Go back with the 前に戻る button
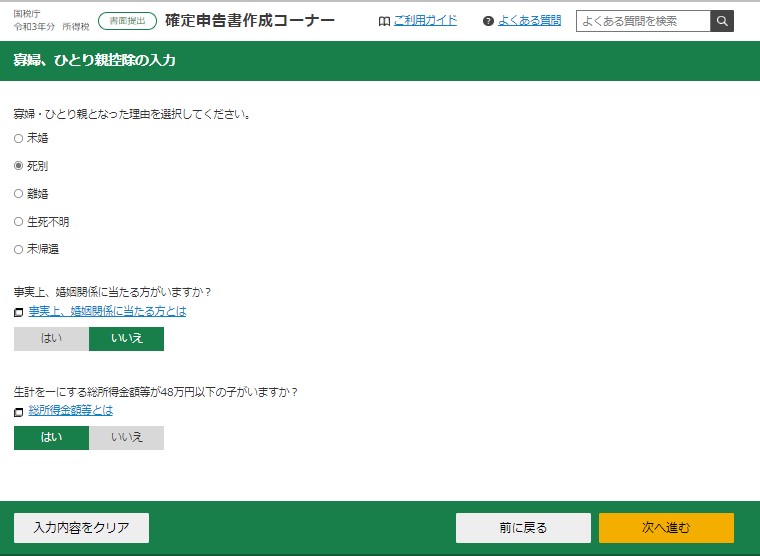The height and width of the screenshot is (556, 760). (523, 528)
